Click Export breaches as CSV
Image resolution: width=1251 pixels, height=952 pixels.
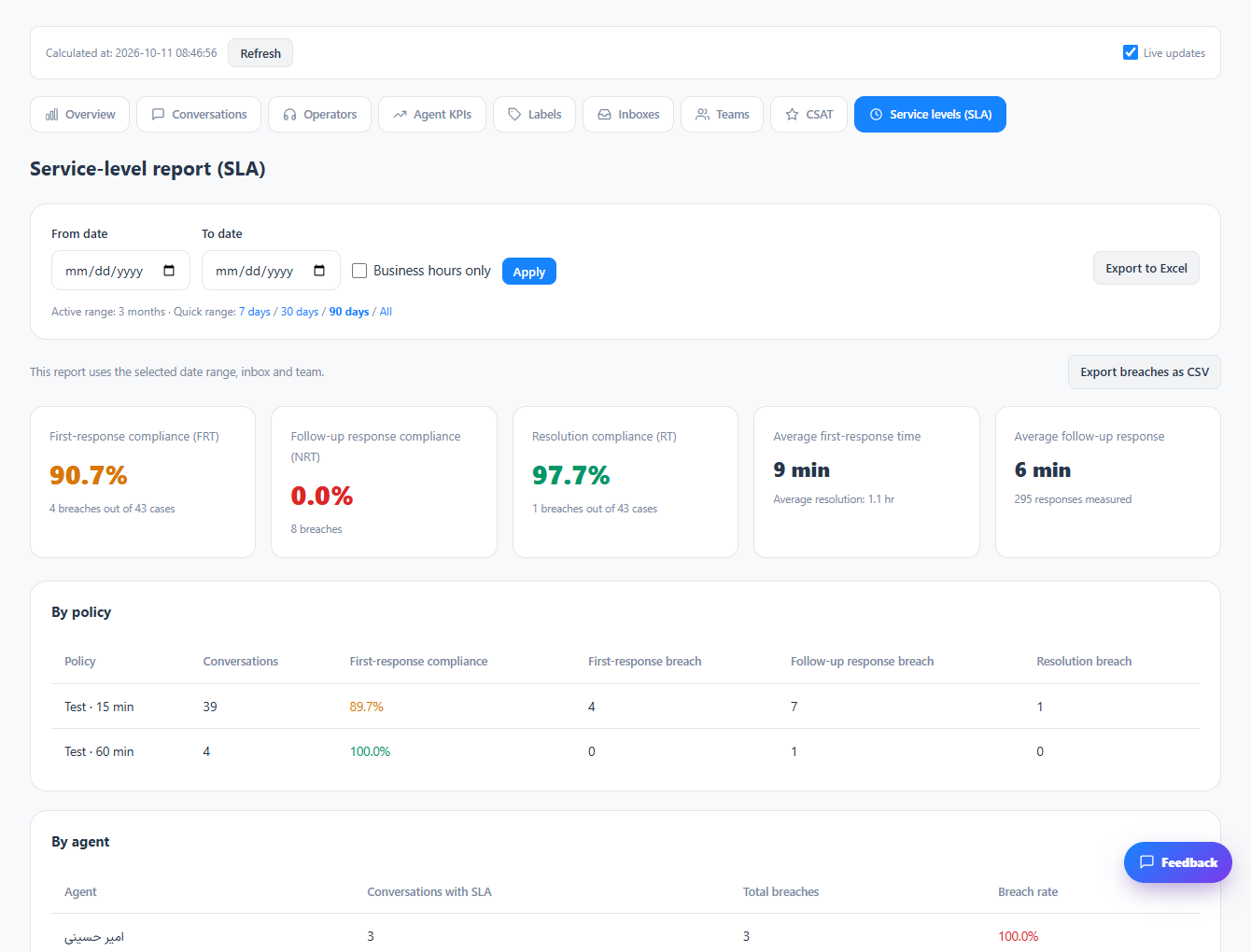pyautogui.click(x=1145, y=371)
